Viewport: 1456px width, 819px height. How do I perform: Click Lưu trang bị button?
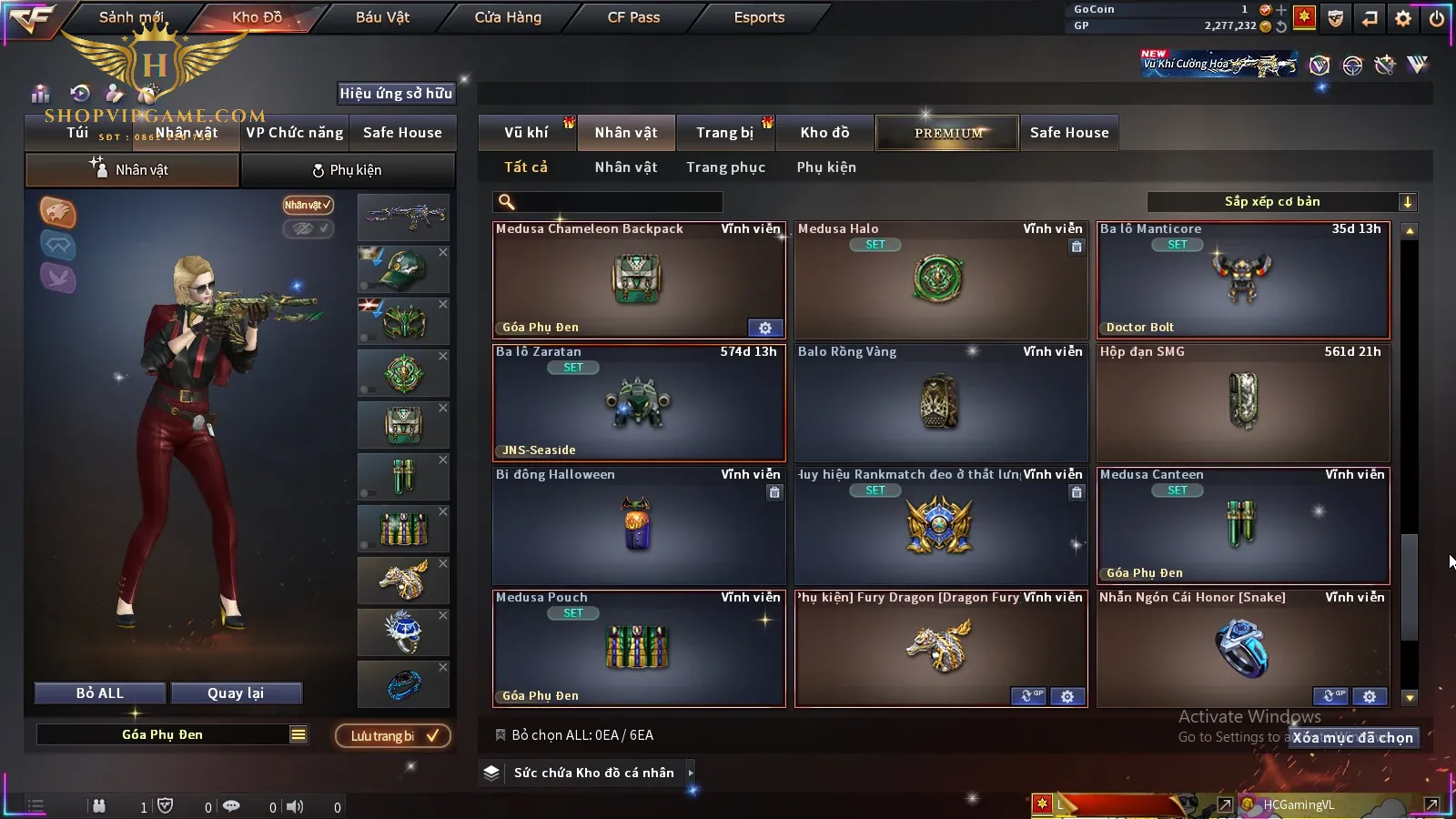pos(394,735)
